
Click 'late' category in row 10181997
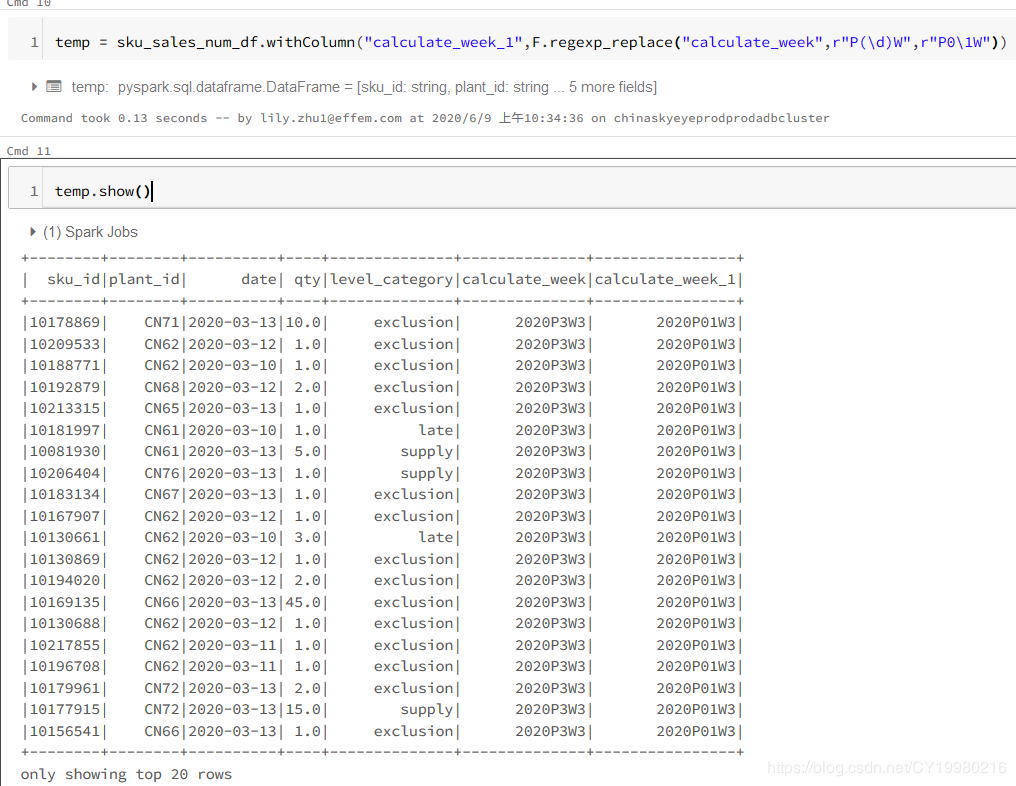pyautogui.click(x=435, y=430)
